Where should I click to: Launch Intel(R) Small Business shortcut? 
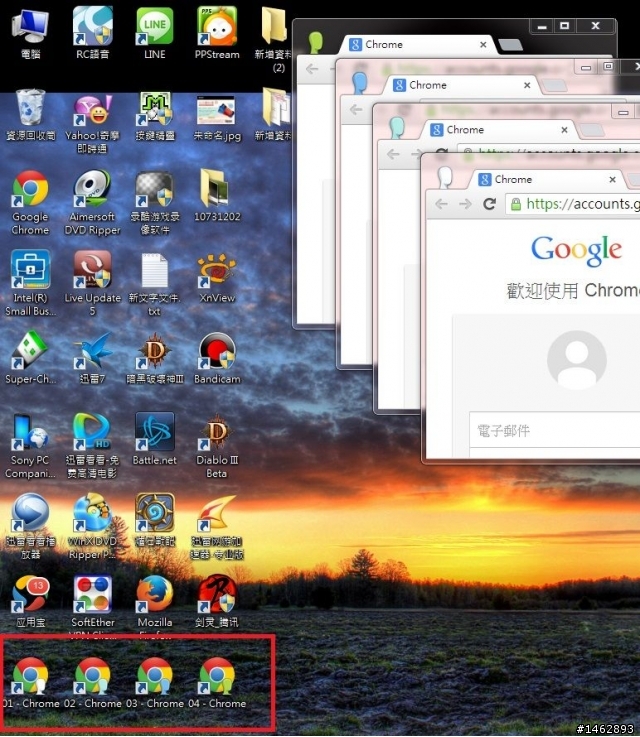click(30, 283)
